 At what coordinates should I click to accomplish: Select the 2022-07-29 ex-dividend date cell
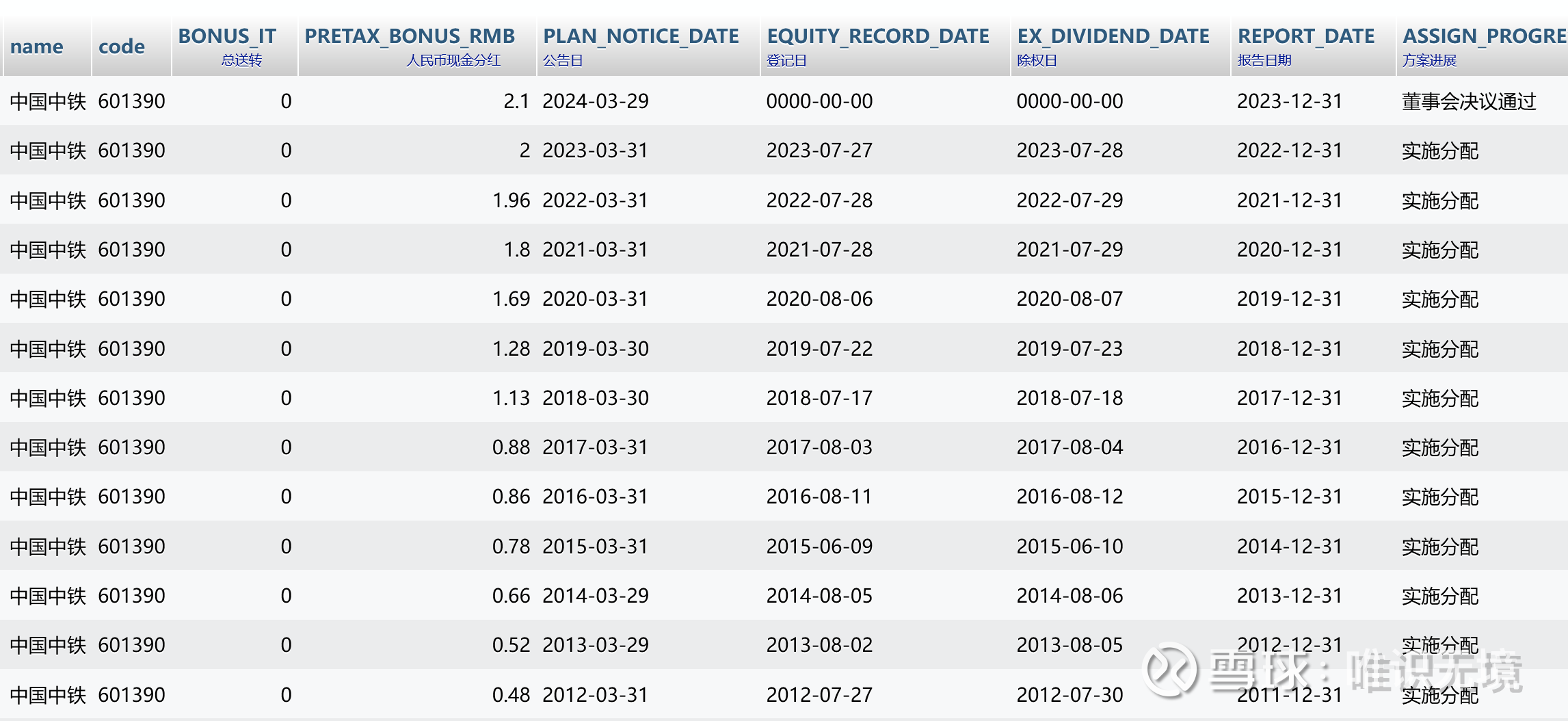(x=1121, y=200)
